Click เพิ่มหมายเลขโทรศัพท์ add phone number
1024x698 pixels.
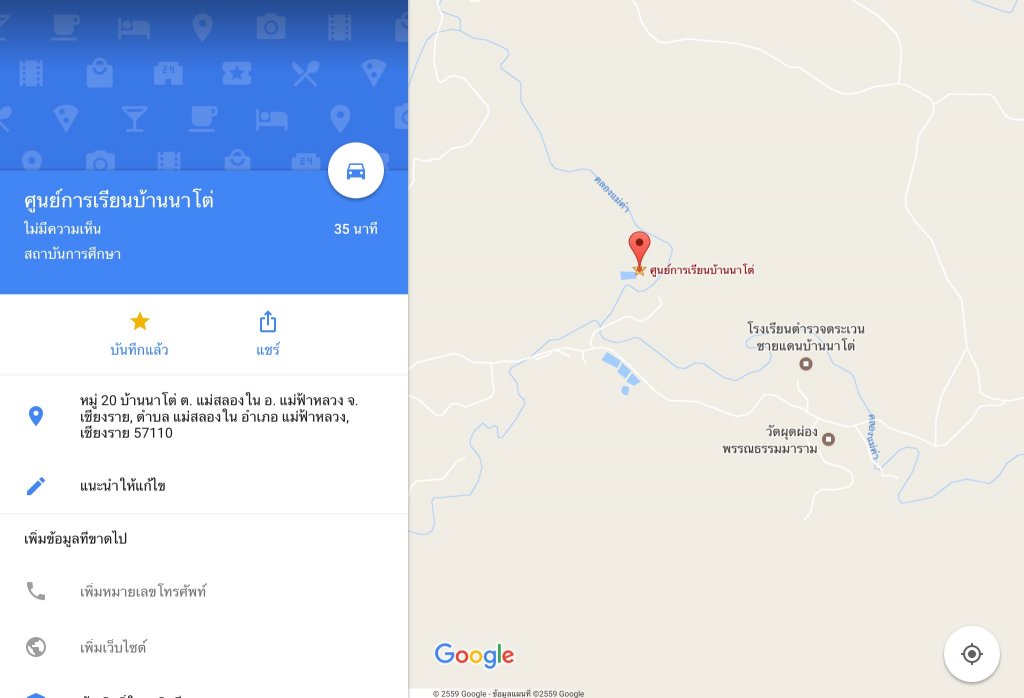143,592
